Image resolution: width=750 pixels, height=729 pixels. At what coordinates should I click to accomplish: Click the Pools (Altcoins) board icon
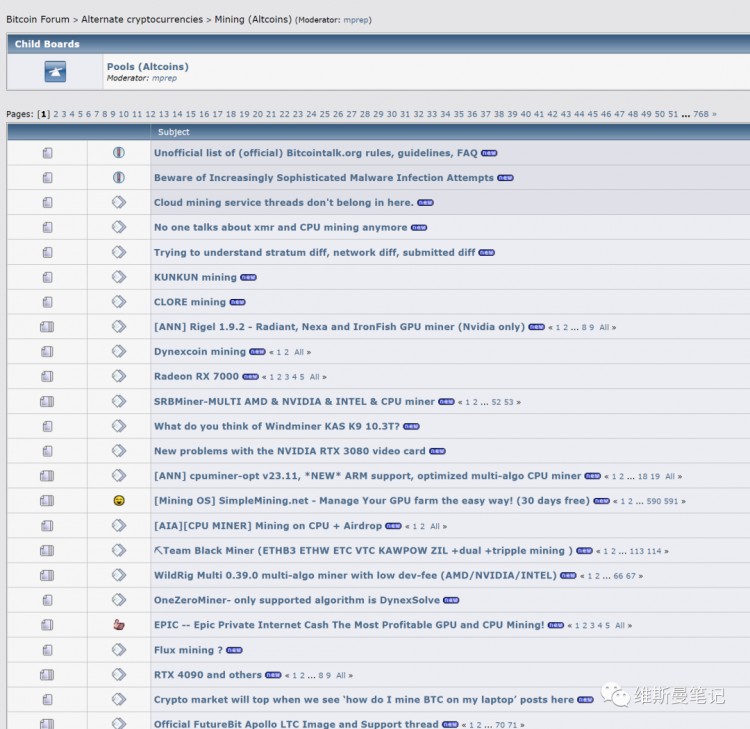(x=55, y=72)
